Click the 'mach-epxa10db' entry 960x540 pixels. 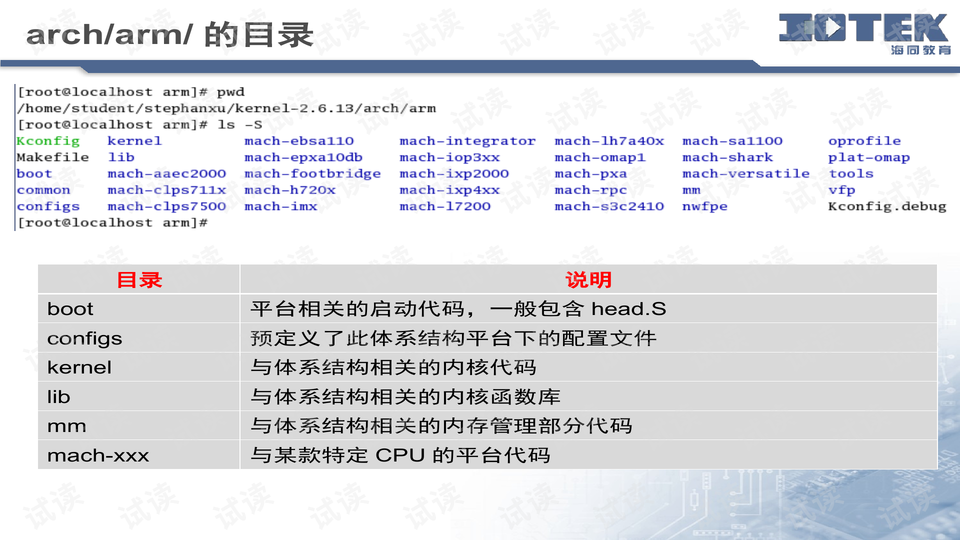303,157
